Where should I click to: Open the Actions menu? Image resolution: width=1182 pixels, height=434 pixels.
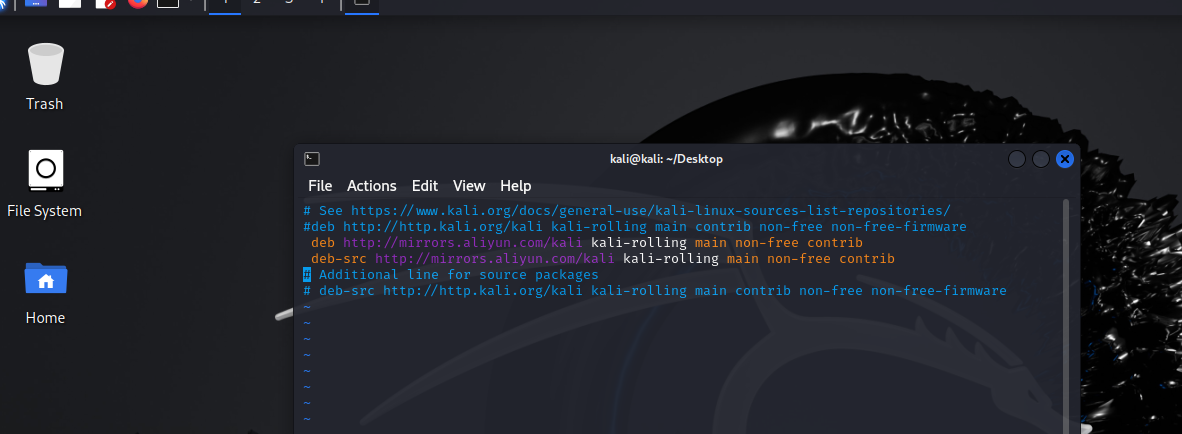tap(371, 186)
